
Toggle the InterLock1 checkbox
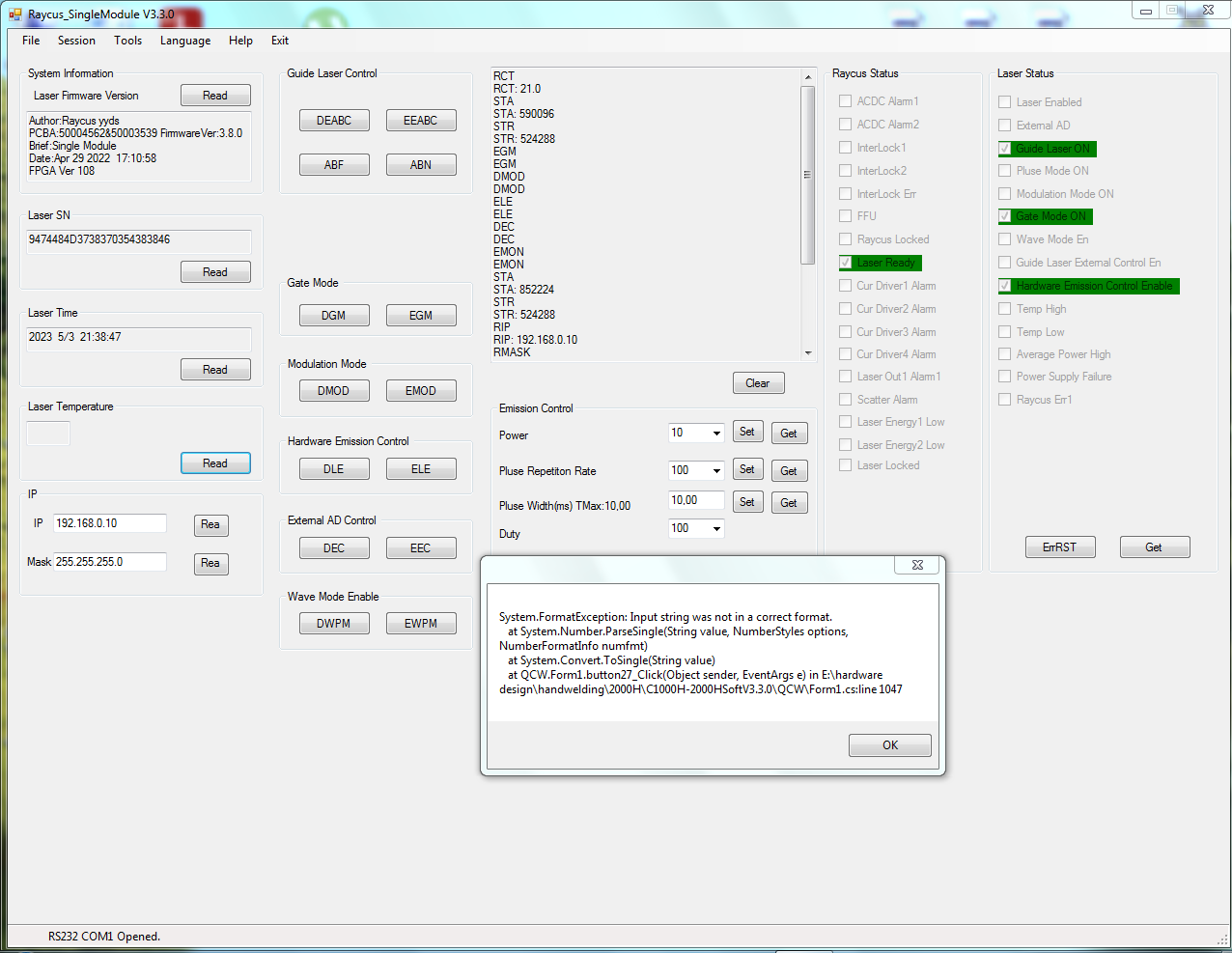tap(846, 148)
